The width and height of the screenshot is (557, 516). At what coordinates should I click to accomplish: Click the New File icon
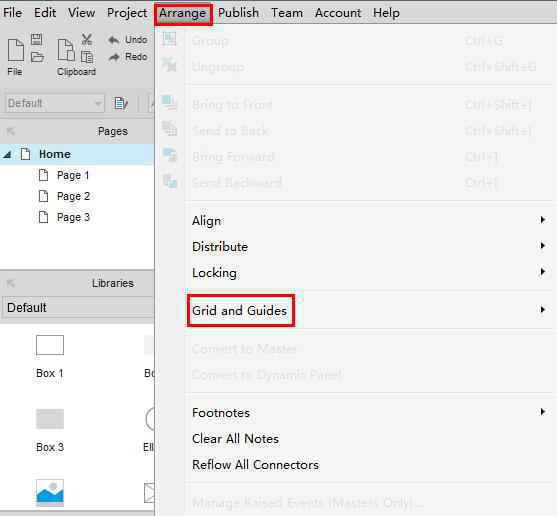click(x=16, y=50)
